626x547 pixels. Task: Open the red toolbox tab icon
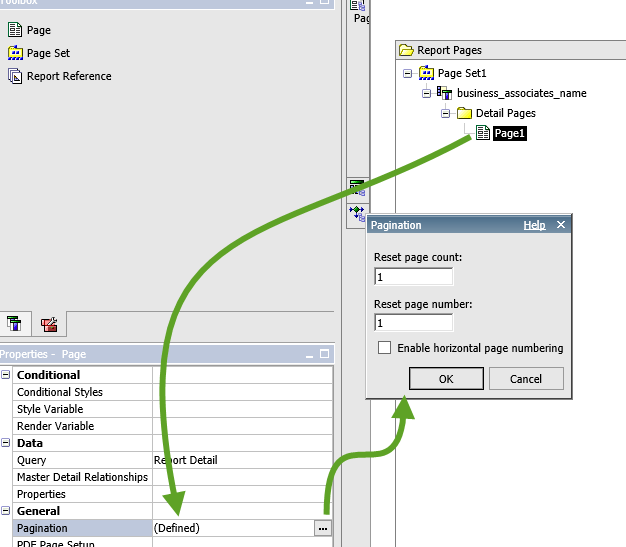(49, 324)
